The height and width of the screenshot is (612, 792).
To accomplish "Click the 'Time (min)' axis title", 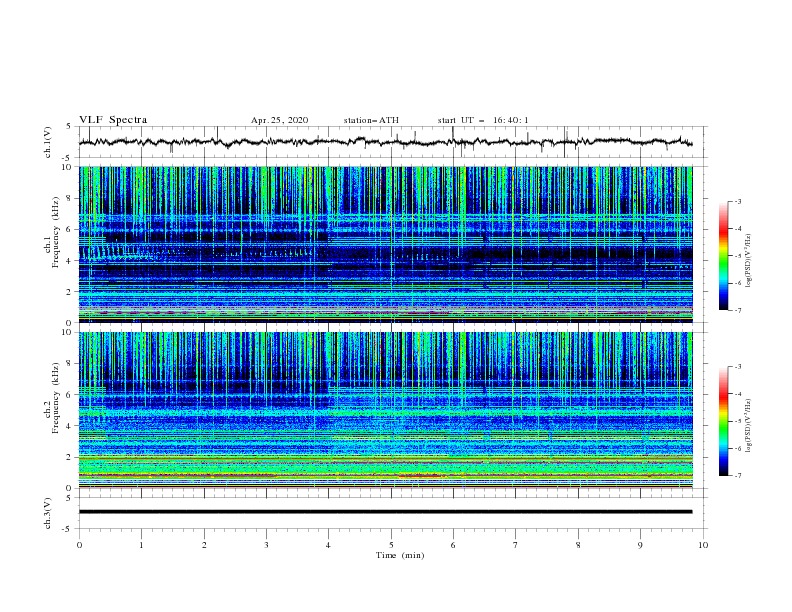I will (x=400, y=555).
